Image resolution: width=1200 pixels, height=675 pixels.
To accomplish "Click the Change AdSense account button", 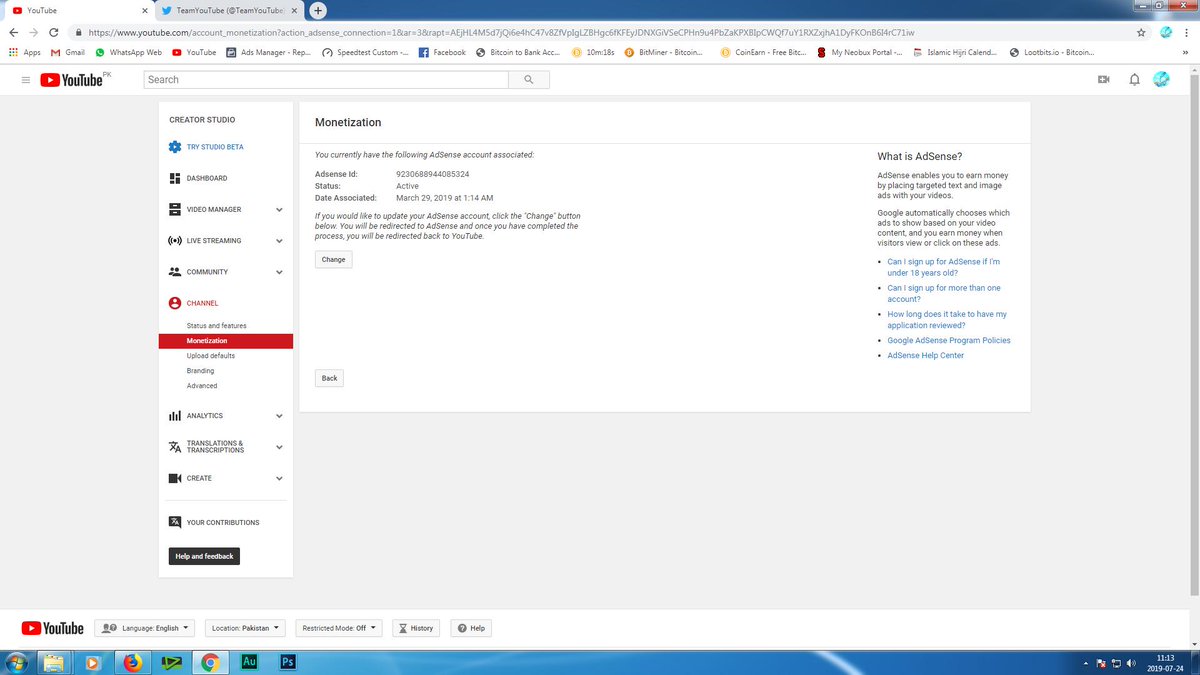I will tap(333, 259).
